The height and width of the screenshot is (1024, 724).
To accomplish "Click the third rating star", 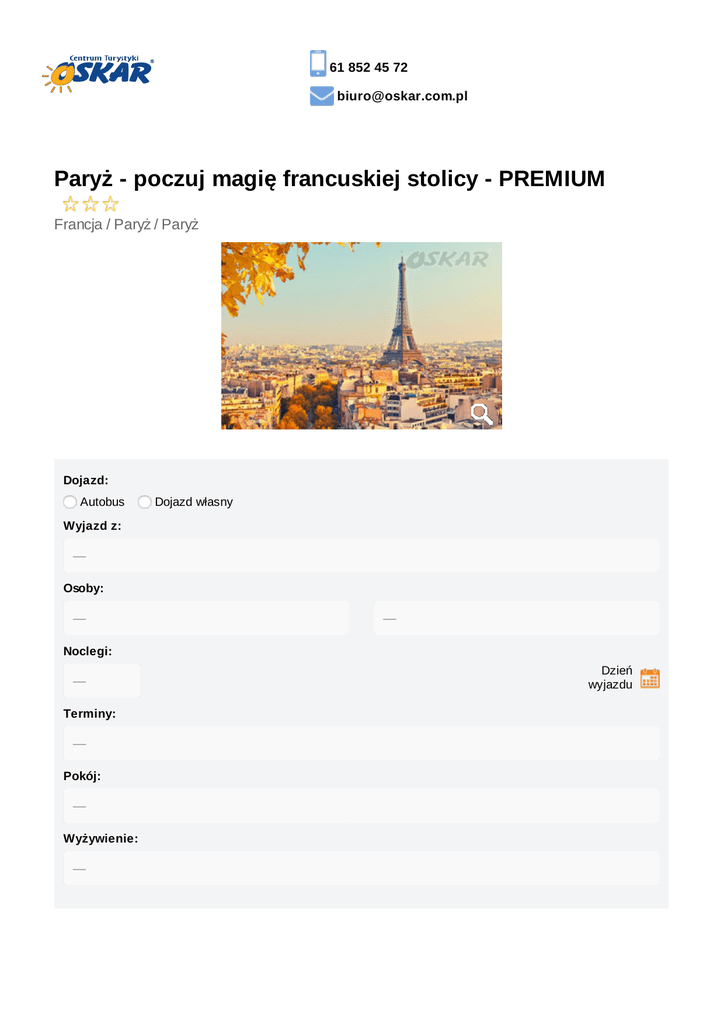I will pos(110,204).
